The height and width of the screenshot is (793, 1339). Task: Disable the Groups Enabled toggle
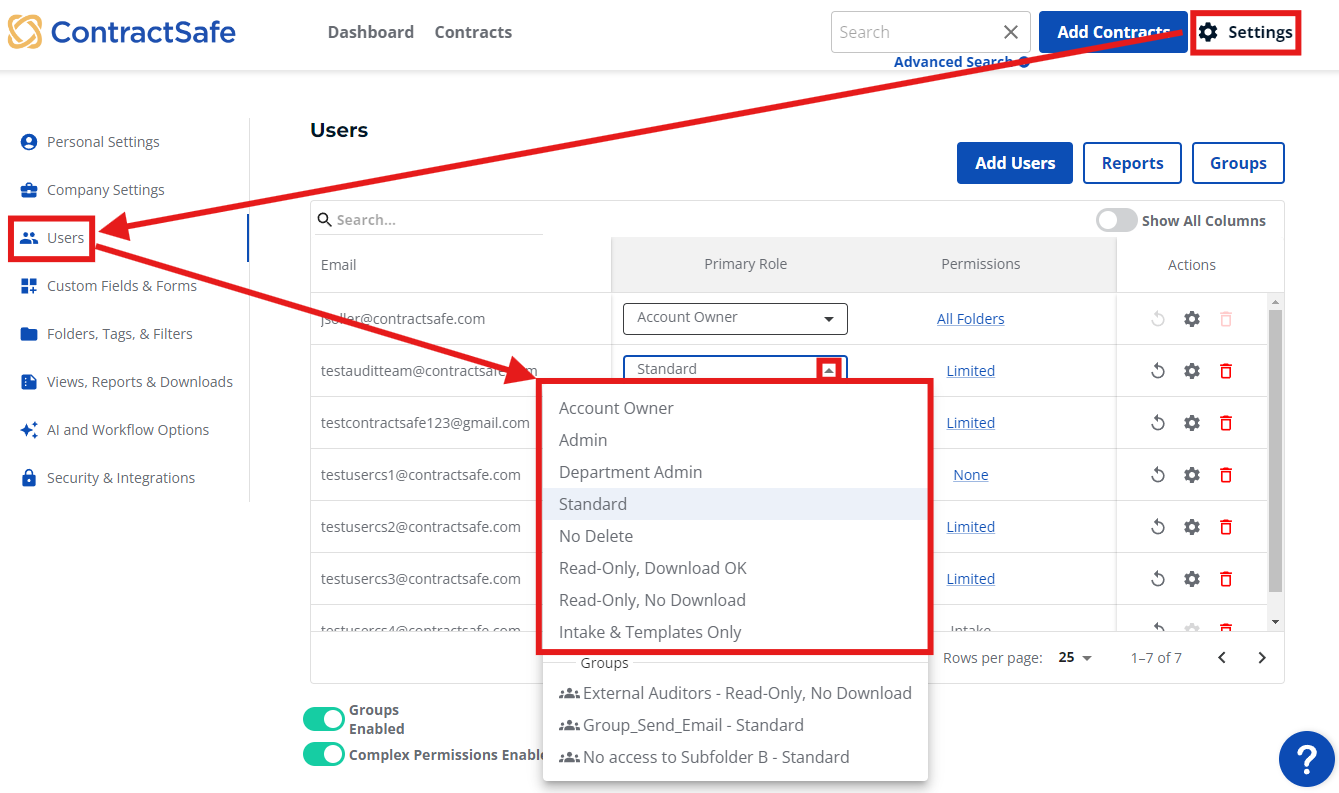click(x=323, y=718)
